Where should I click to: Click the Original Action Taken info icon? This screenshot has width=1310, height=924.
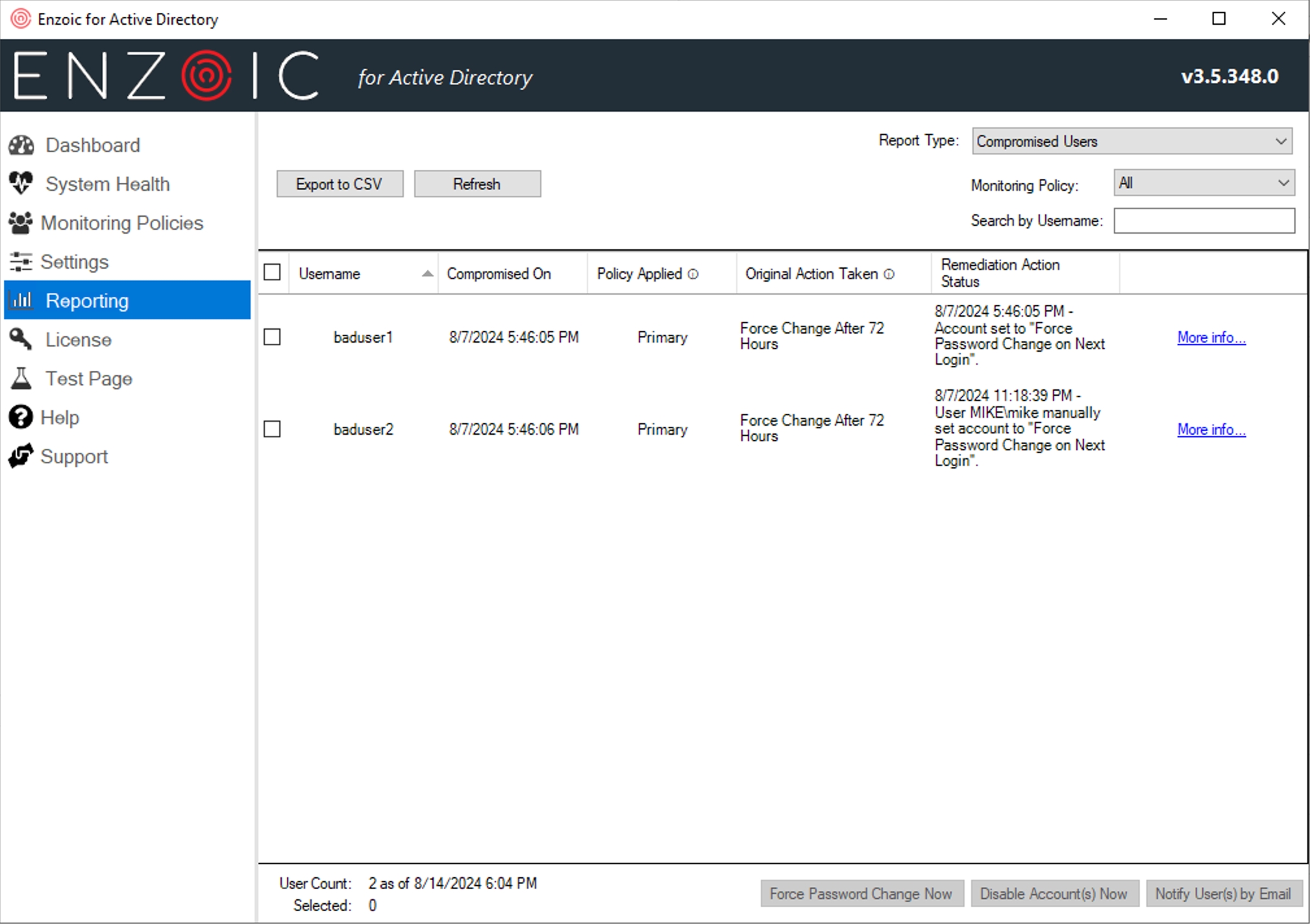point(889,274)
